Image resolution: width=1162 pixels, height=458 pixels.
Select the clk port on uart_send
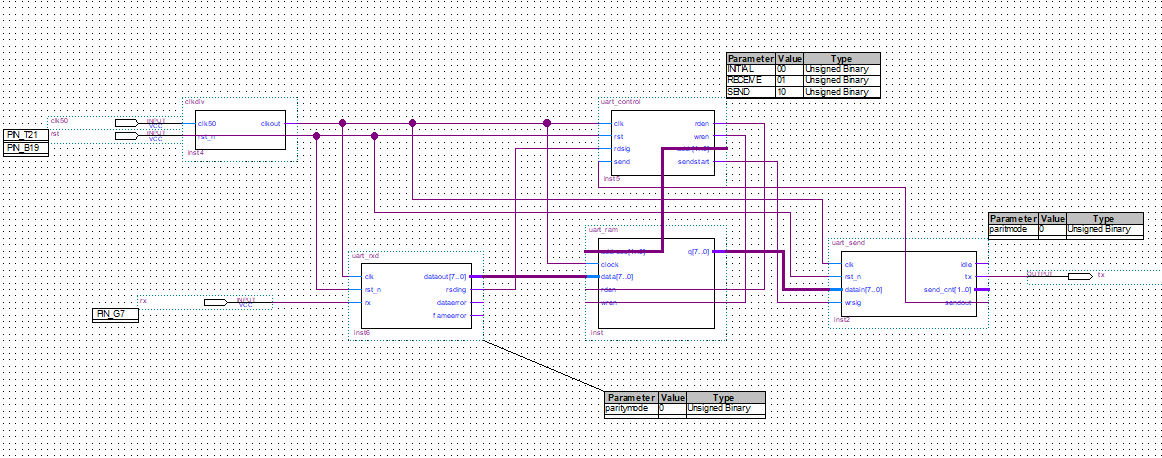[x=849, y=264]
